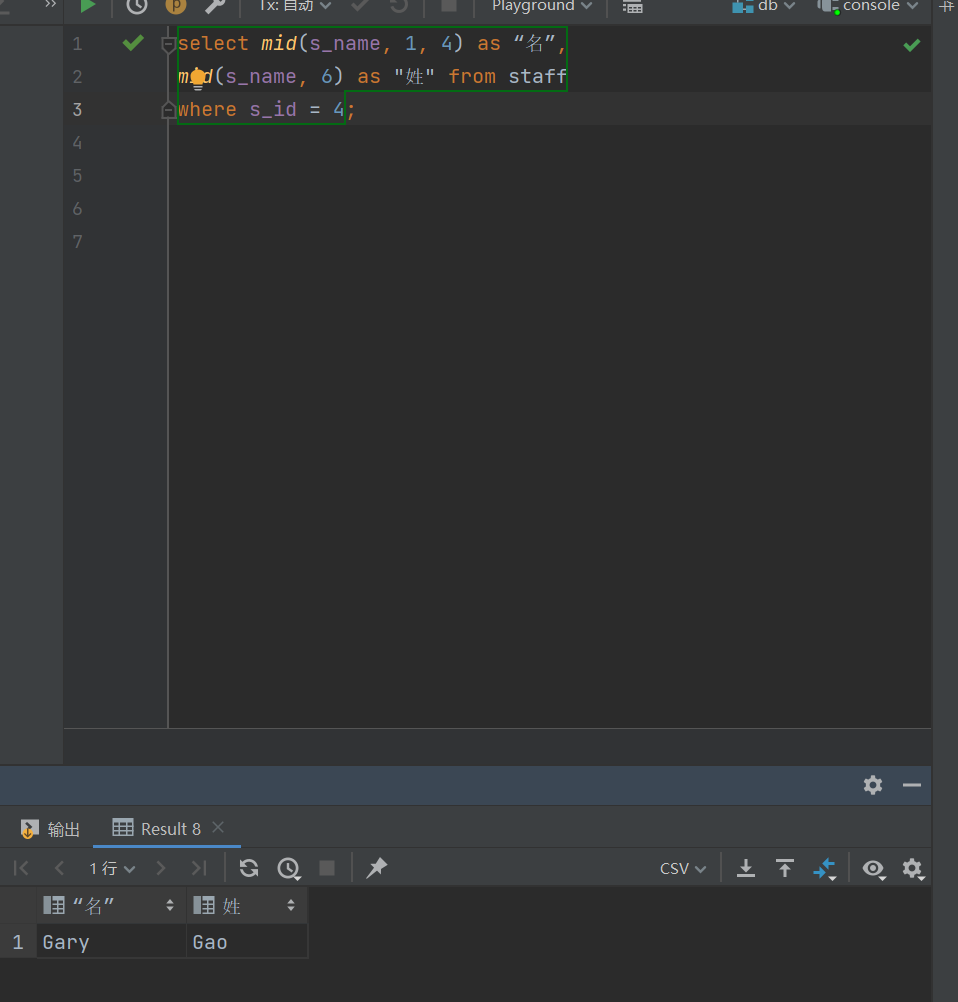The height and width of the screenshot is (1002, 958).
Task: Reload the result set
Action: (249, 868)
